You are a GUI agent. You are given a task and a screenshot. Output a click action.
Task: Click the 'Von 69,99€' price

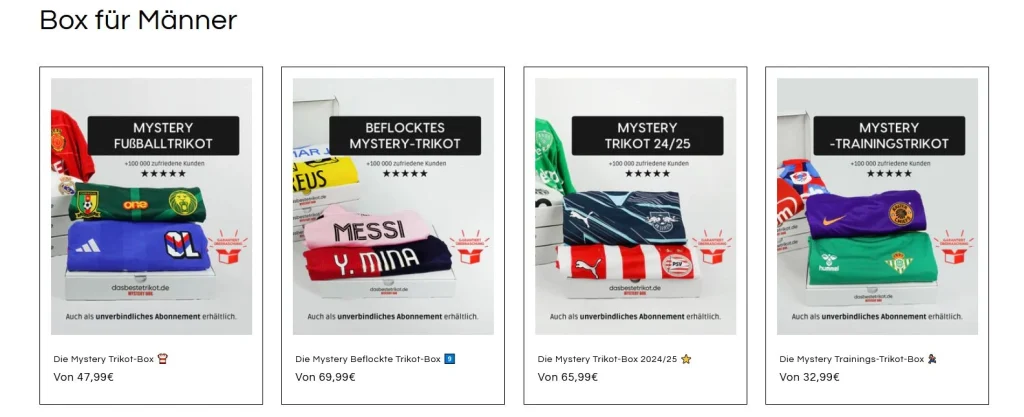tap(325, 377)
